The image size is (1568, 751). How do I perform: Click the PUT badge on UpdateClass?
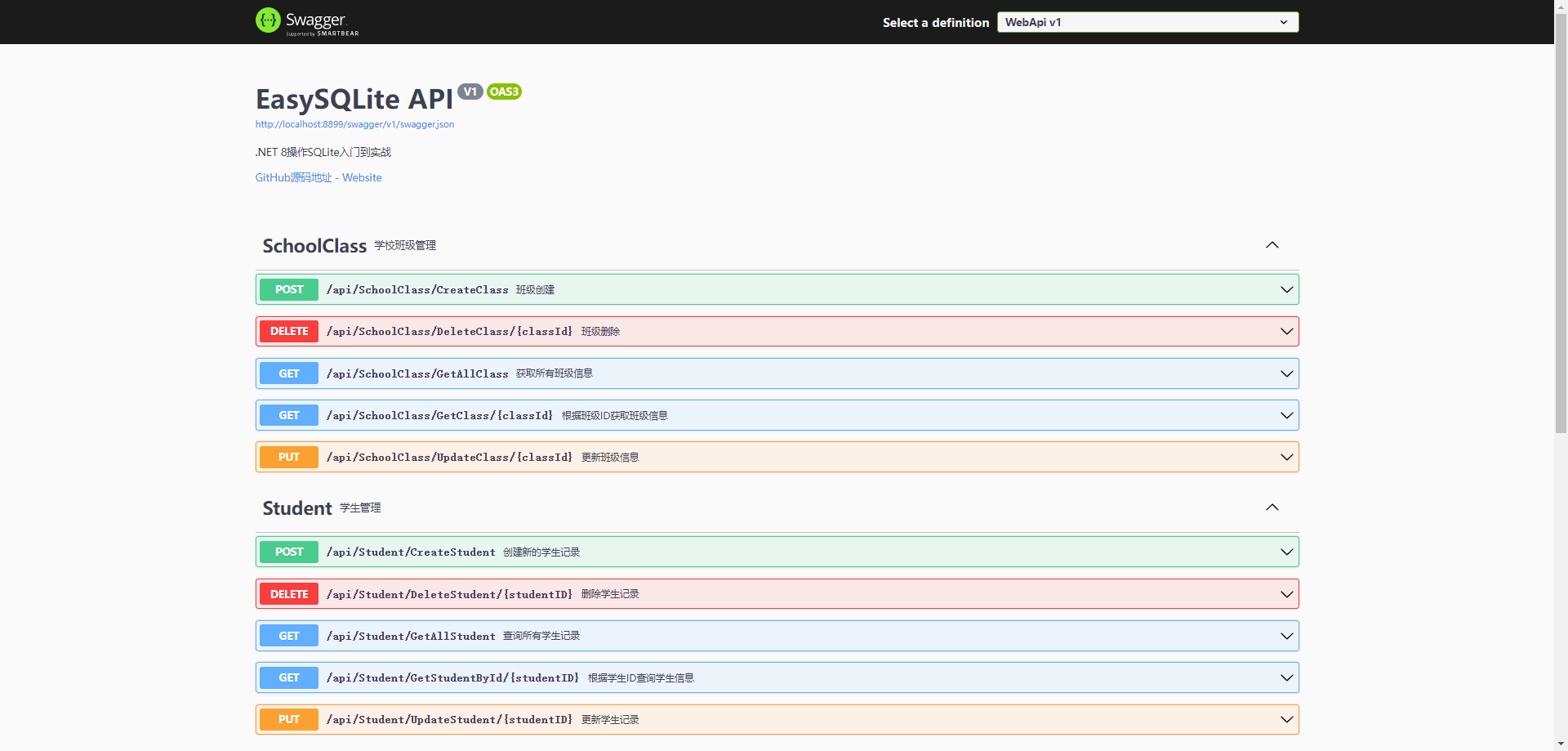tap(288, 457)
